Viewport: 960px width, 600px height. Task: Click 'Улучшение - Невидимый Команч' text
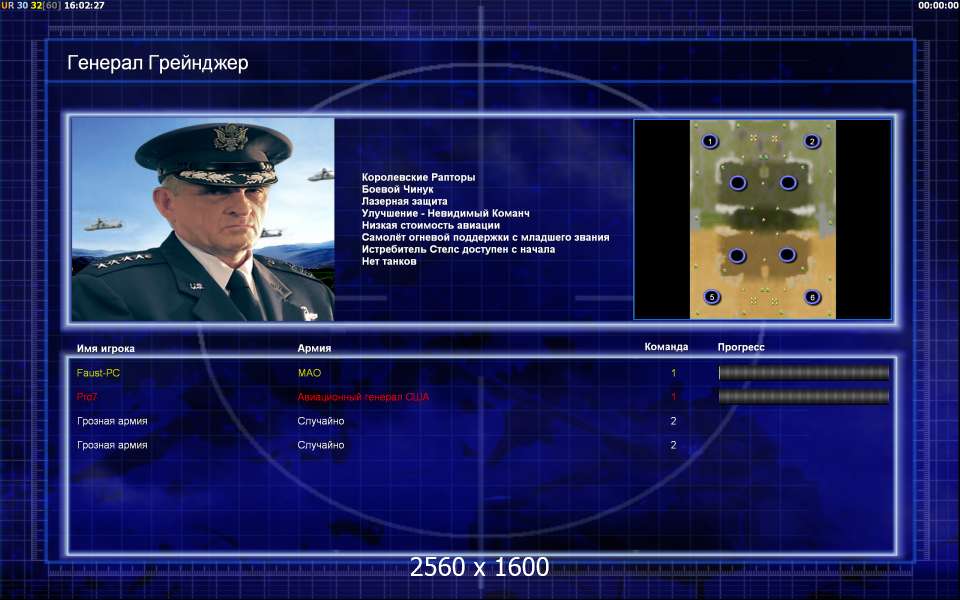(x=445, y=213)
